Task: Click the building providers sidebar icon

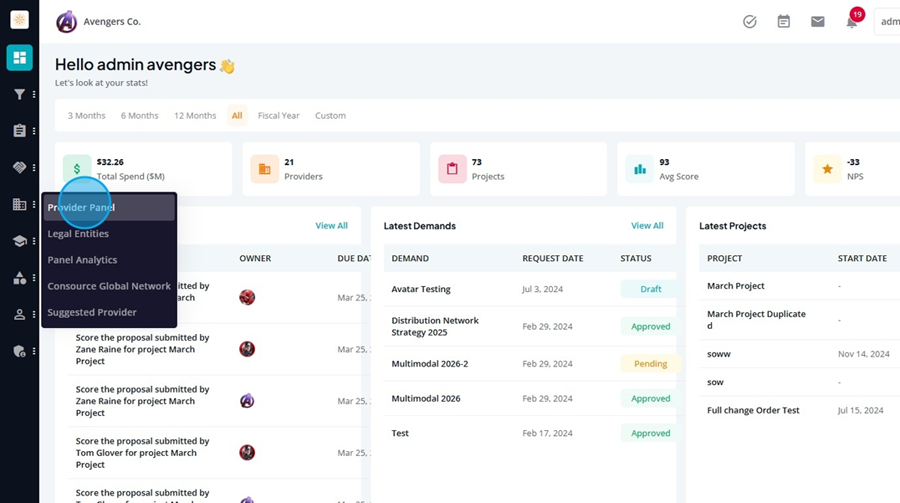Action: 20,204
